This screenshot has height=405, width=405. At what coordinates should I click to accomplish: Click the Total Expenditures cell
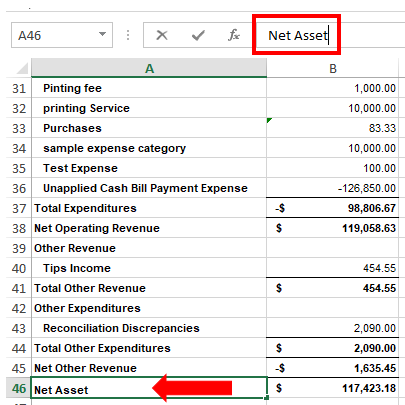(x=149, y=208)
